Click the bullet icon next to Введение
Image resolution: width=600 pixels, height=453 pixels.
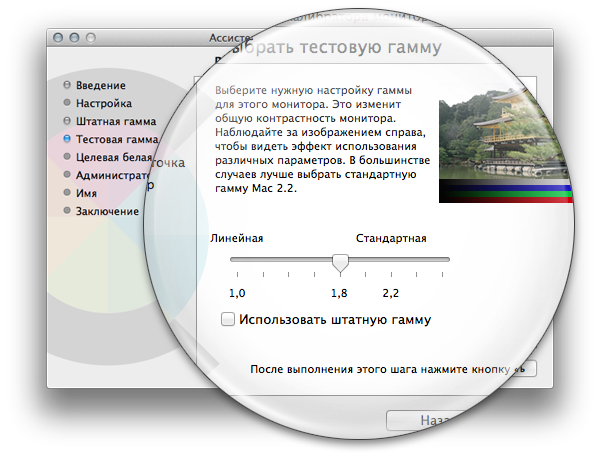point(67,85)
